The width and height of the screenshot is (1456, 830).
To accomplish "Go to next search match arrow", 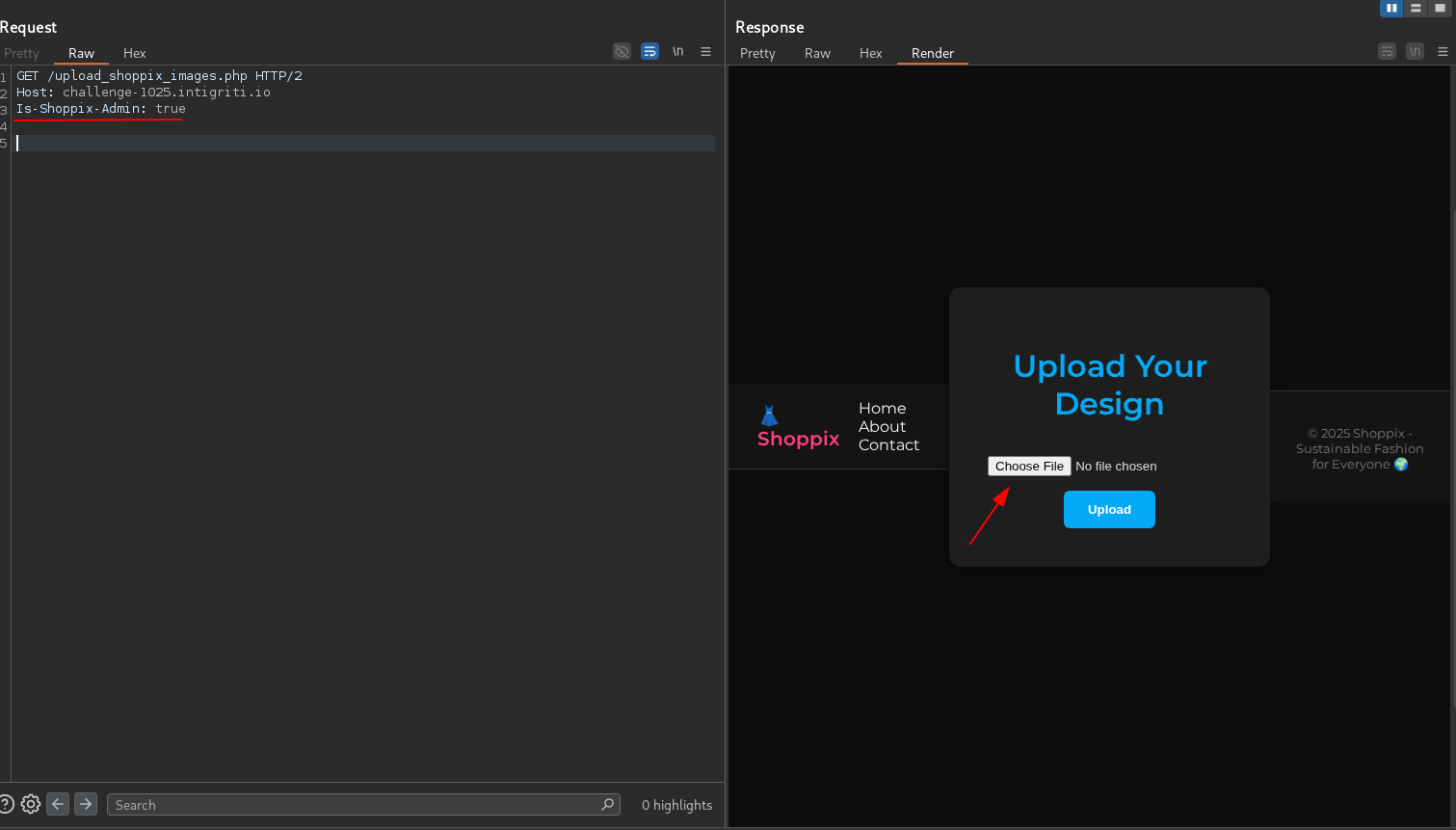I will [x=86, y=804].
